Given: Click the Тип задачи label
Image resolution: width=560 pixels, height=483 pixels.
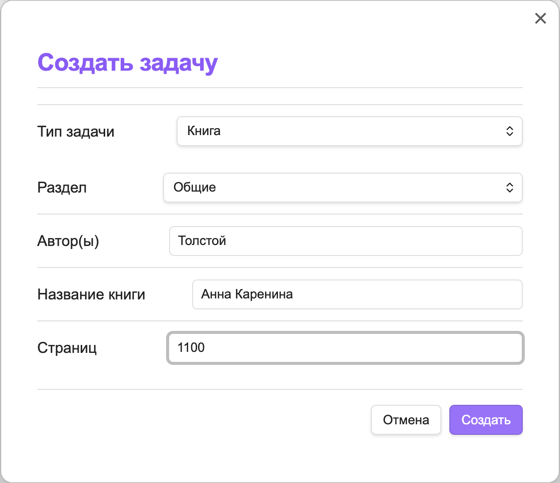Looking at the screenshot, I should (x=76, y=132).
